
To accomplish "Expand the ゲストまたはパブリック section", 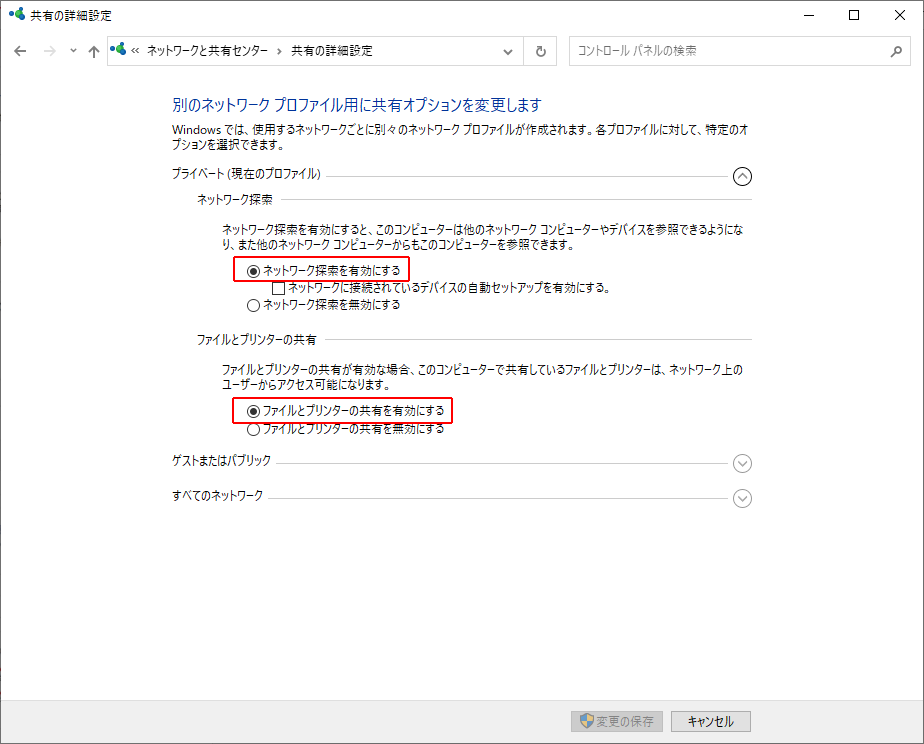I will [x=741, y=463].
